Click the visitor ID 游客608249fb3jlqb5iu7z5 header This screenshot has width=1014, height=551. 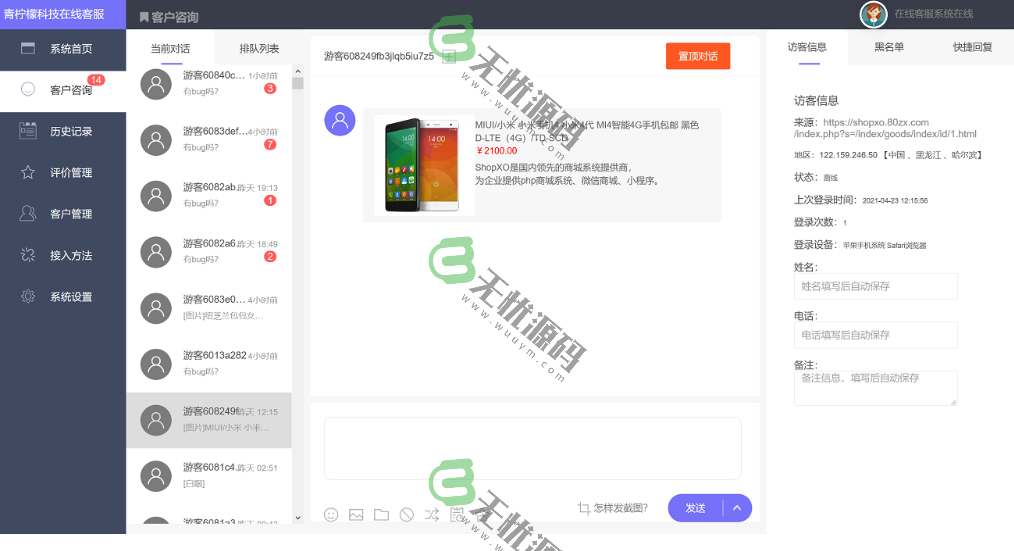(x=379, y=56)
